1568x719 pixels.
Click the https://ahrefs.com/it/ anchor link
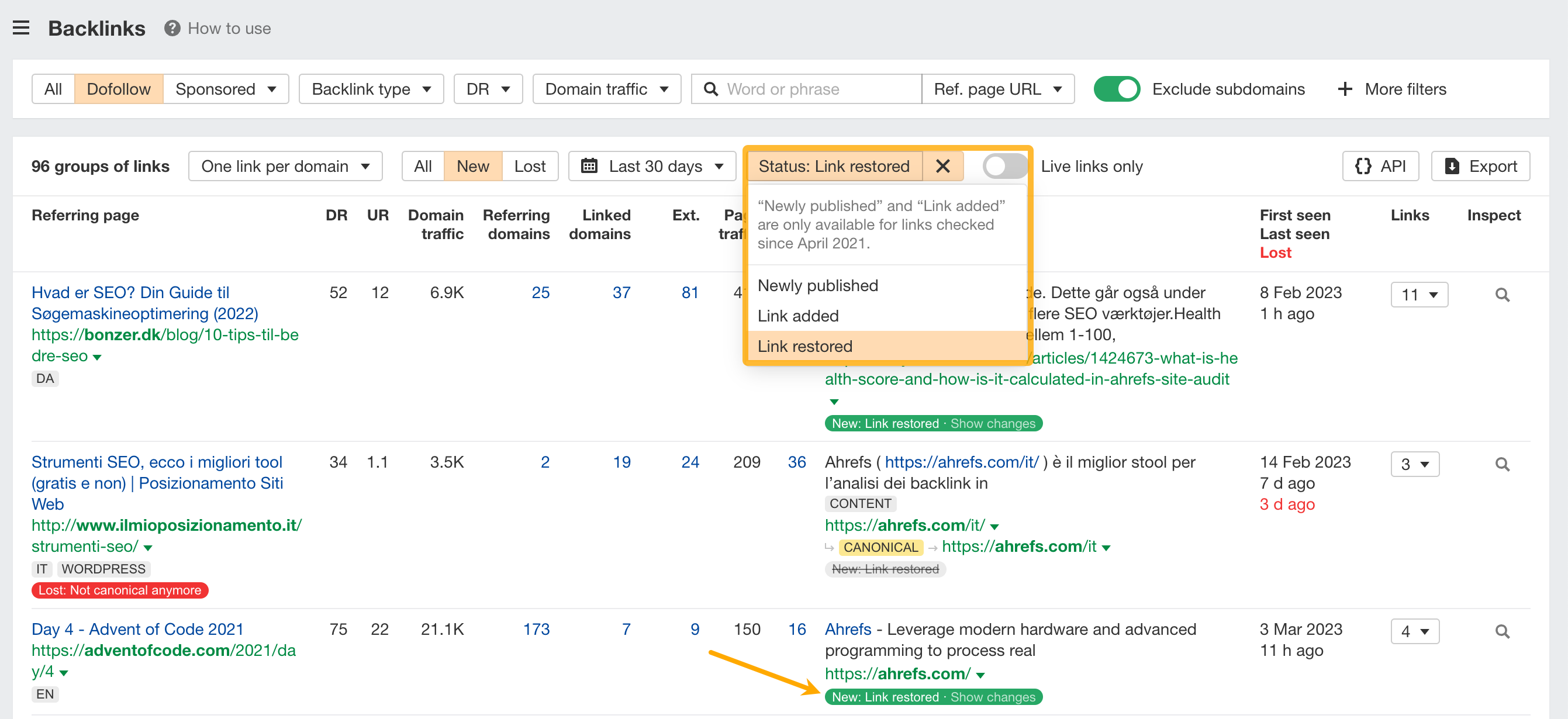click(962, 462)
